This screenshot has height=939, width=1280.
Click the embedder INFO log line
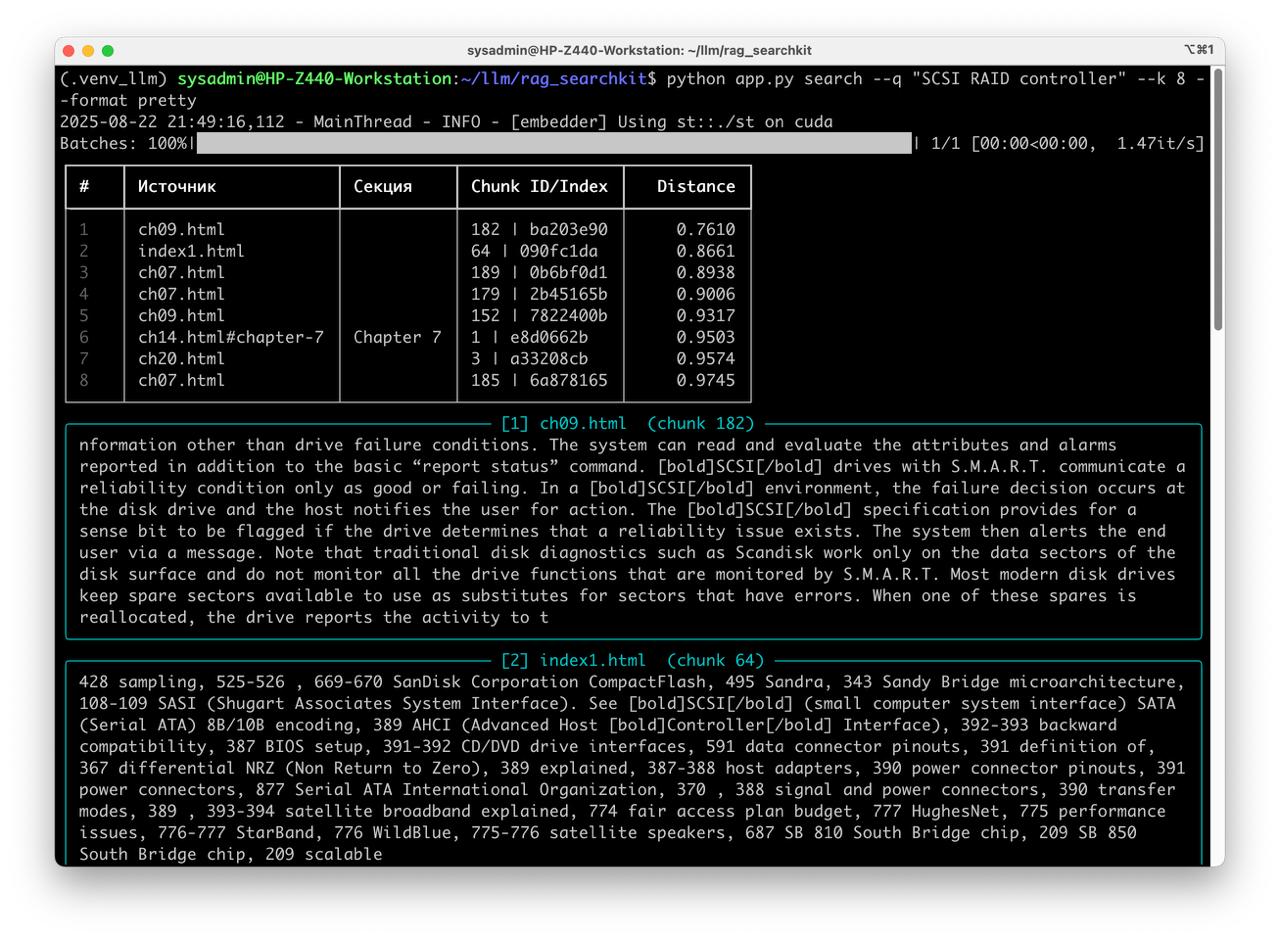point(446,122)
